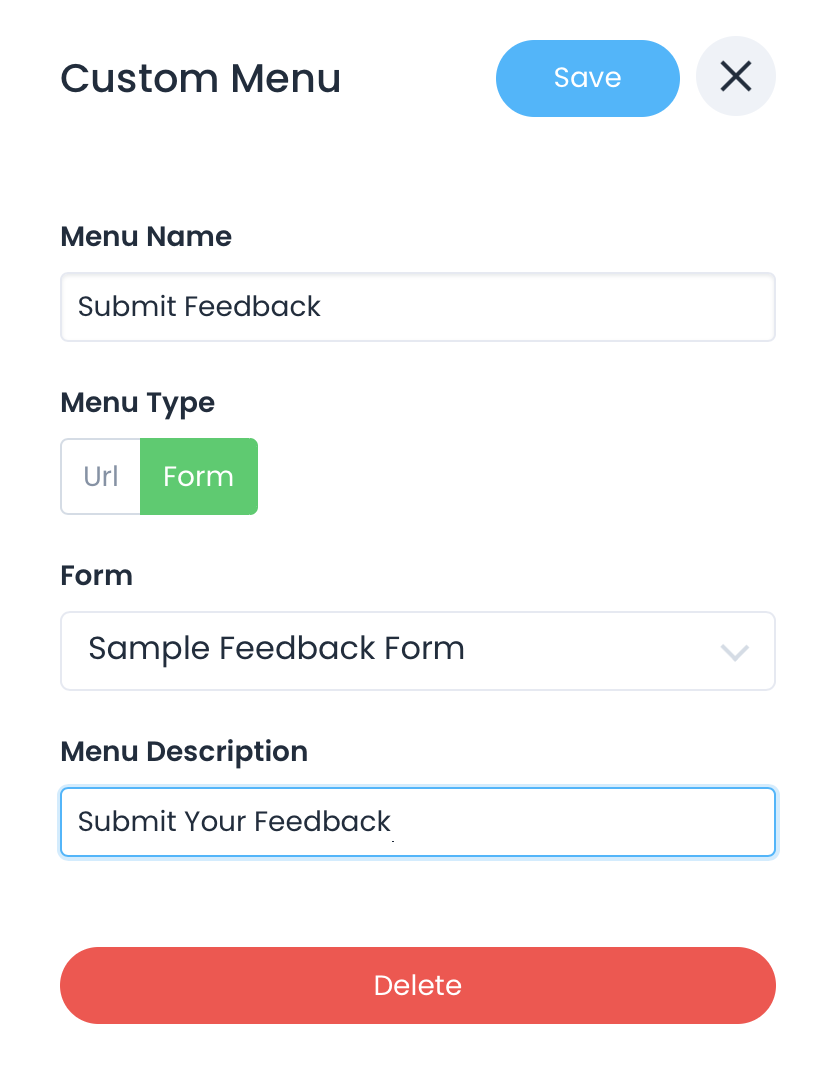Image resolution: width=834 pixels, height=1074 pixels.
Task: Click the Custom Menu heading
Action: (200, 78)
